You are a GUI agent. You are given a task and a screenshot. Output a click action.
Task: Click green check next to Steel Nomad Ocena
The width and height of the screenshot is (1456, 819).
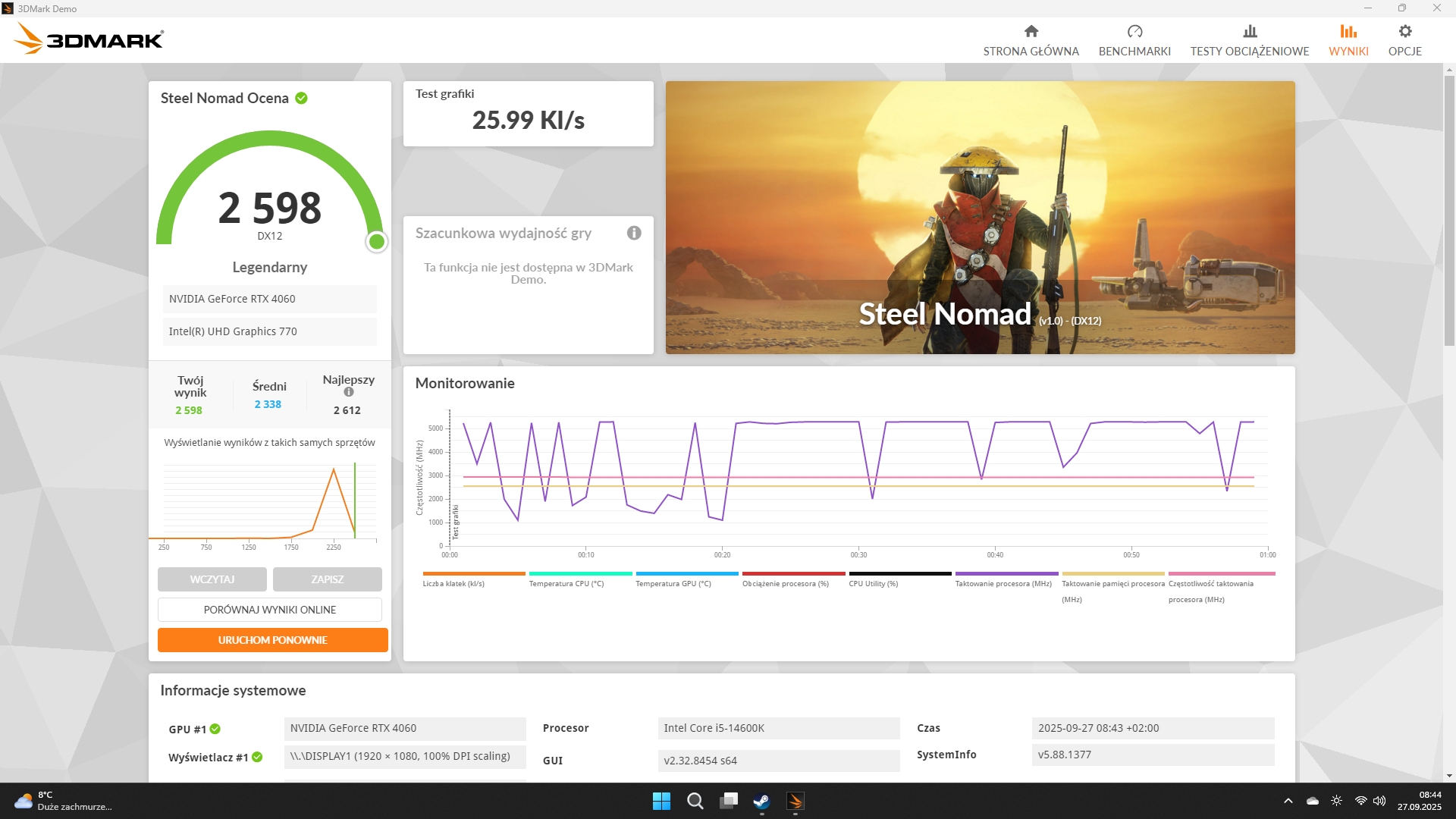pos(301,99)
